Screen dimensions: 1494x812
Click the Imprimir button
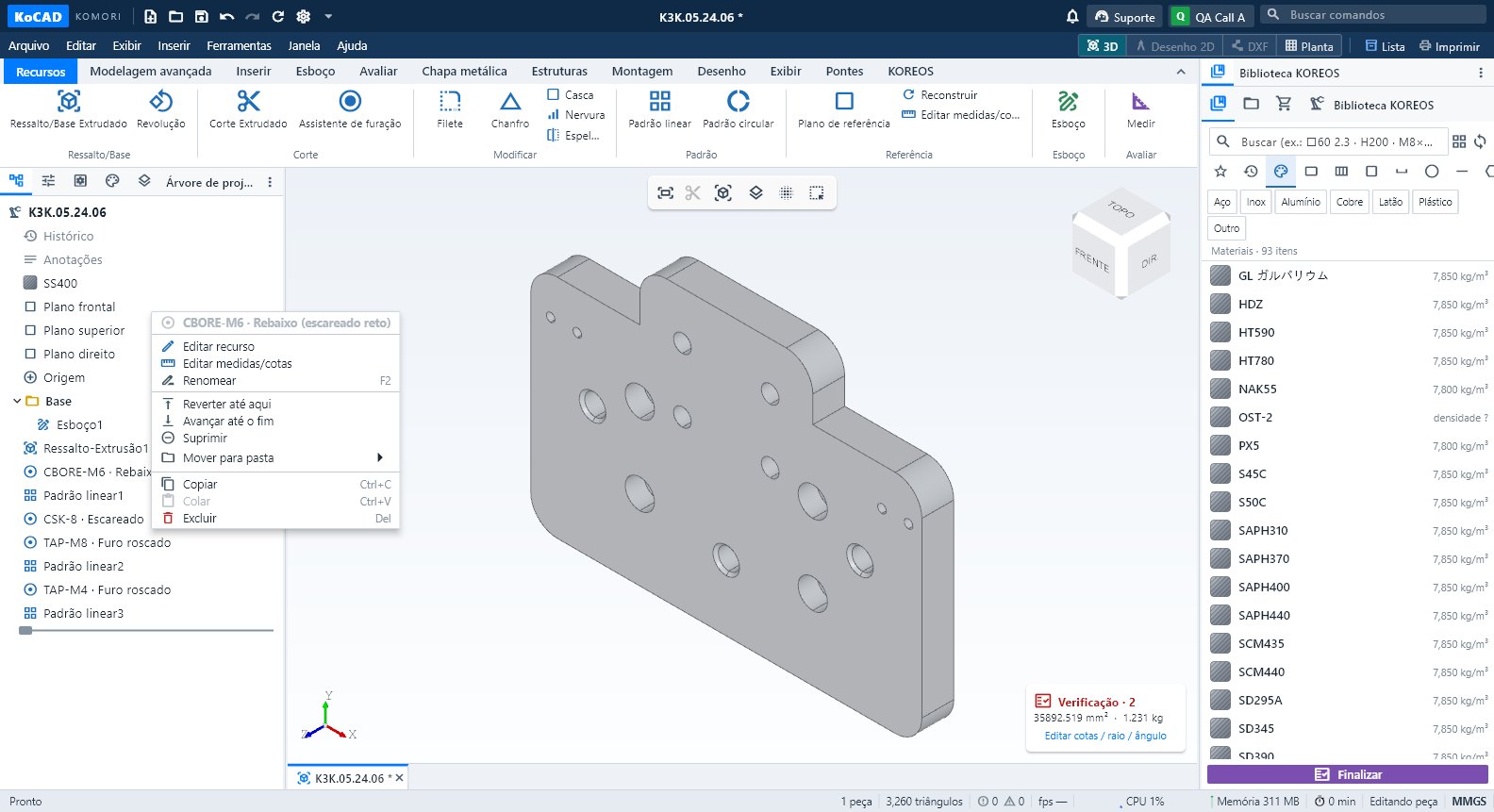pyautogui.click(x=1450, y=46)
